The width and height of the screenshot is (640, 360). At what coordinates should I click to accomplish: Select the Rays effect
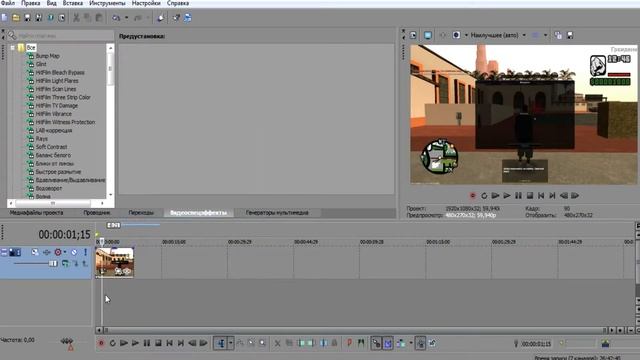coord(42,139)
